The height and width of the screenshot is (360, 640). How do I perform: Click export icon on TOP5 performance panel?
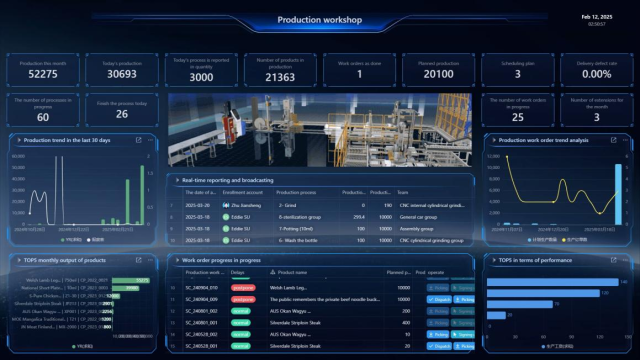pyautogui.click(x=613, y=260)
